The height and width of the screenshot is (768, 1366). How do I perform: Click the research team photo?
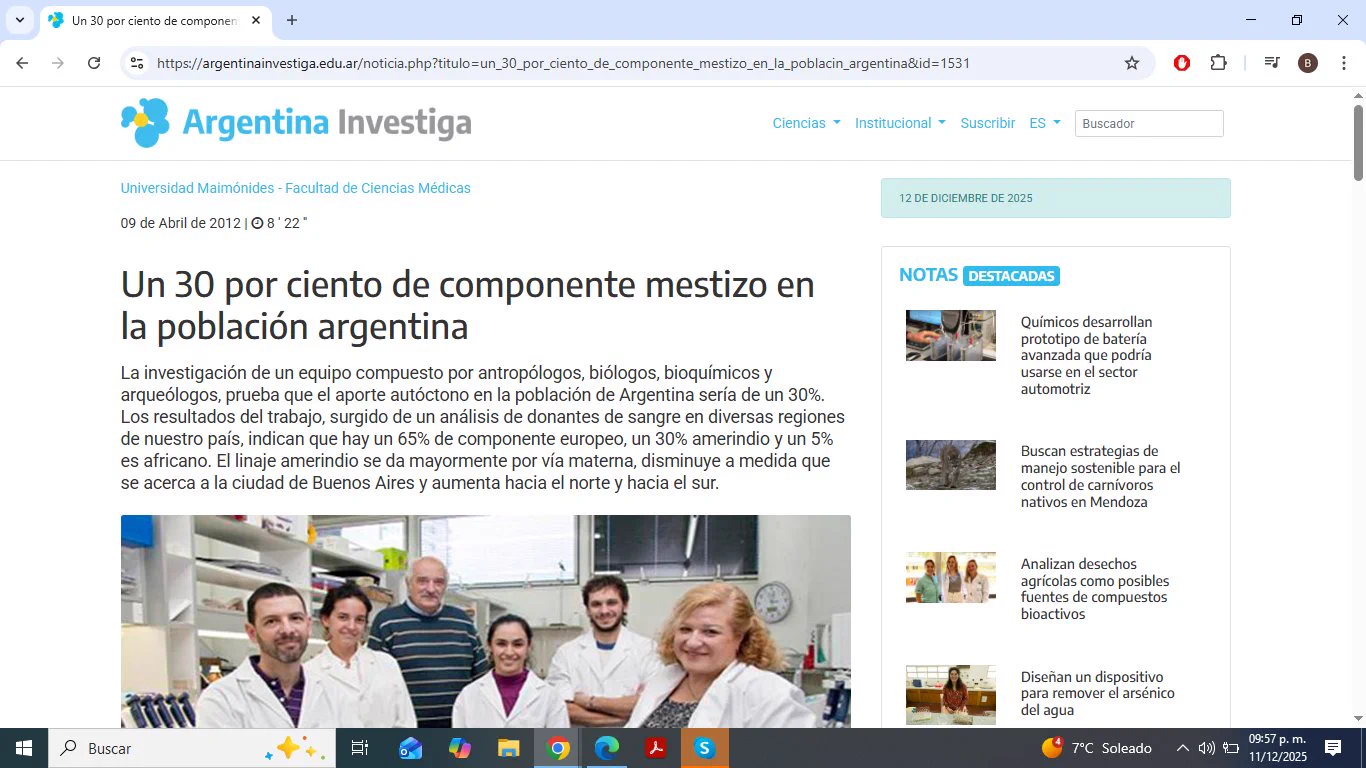tap(486, 621)
